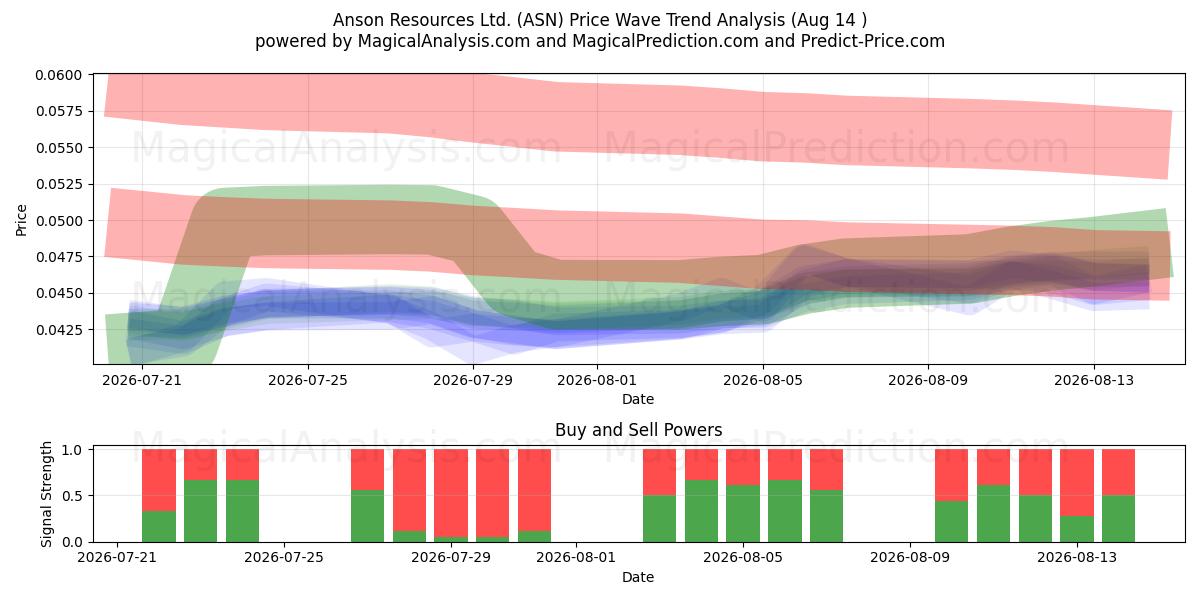1200x600 pixels.
Task: Click 2026-08-13 on the price chart date axis
Action: (x=1093, y=380)
